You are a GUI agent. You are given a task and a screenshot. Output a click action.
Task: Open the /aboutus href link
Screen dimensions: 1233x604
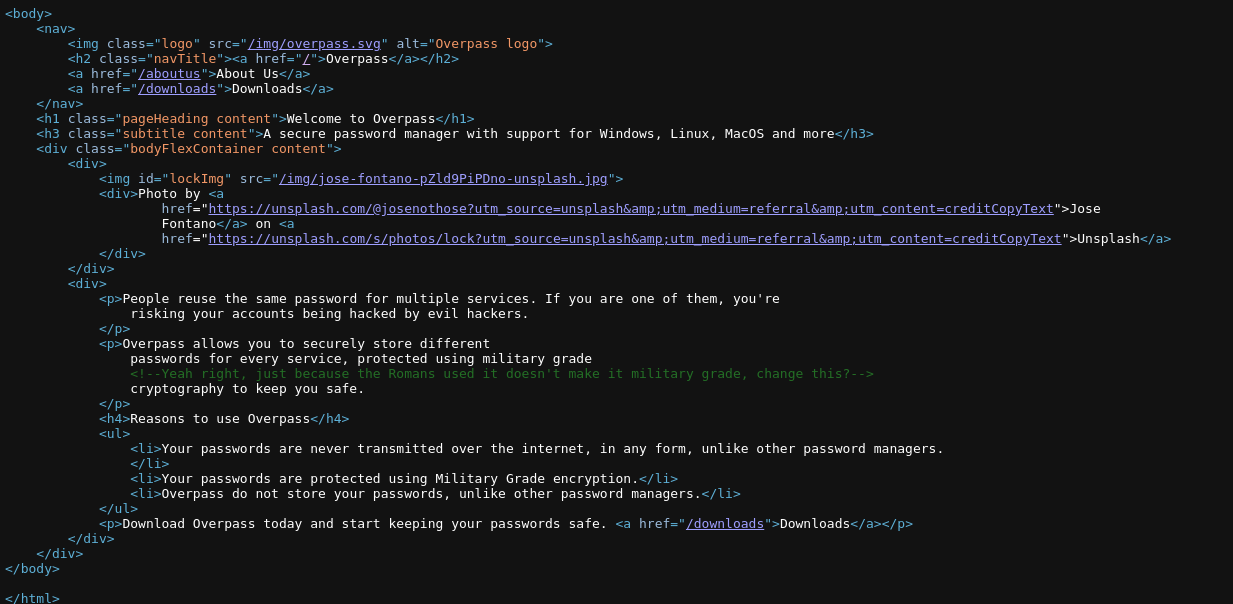pyautogui.click(x=169, y=74)
